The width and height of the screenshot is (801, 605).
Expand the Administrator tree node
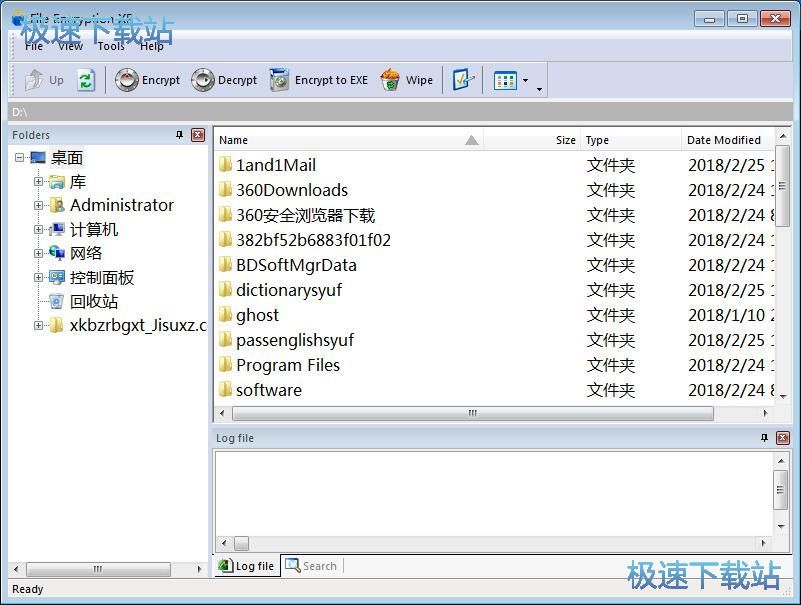[x=39, y=206]
